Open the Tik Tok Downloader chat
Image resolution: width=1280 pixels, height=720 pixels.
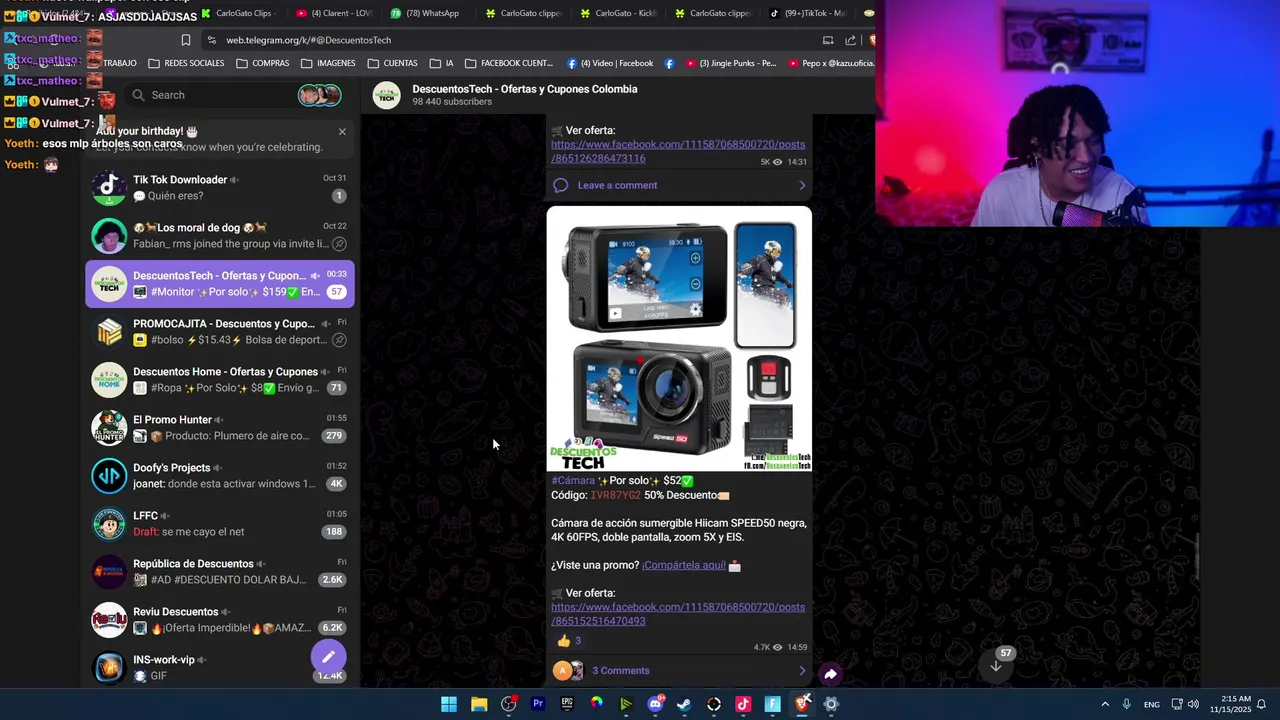coord(220,188)
